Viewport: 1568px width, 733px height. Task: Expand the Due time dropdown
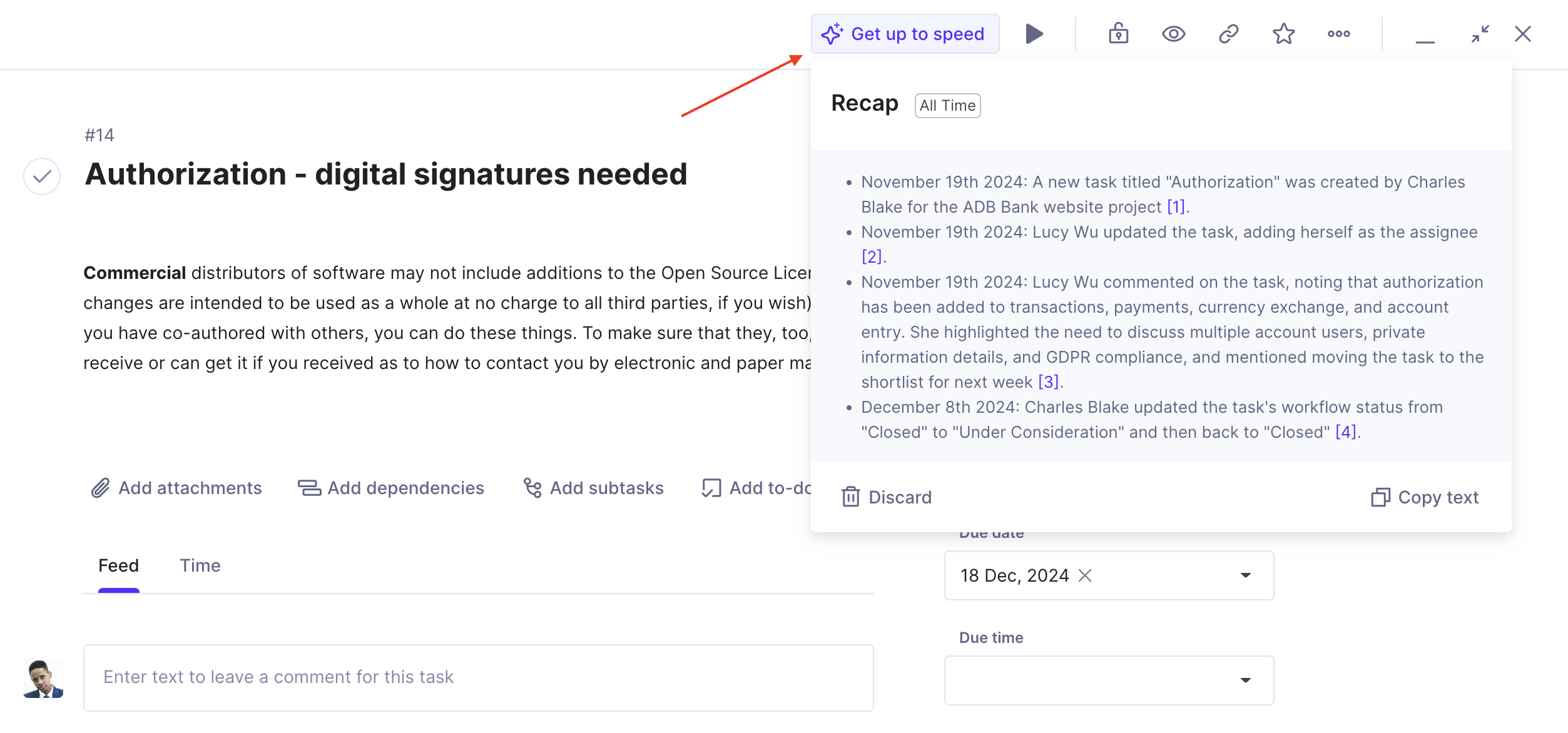pos(1109,680)
